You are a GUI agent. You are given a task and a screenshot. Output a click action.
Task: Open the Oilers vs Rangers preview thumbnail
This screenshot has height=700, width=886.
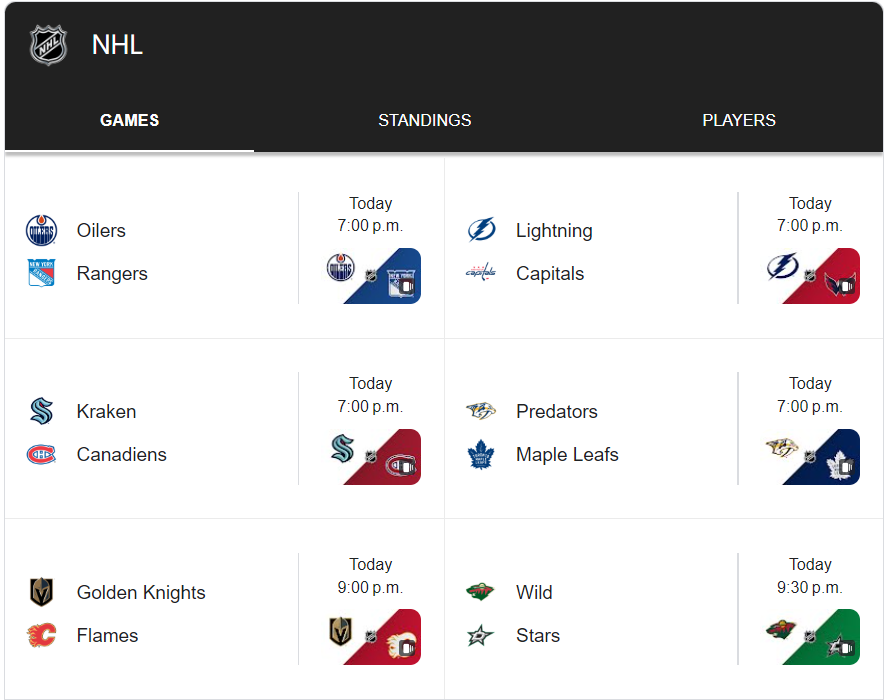tap(373, 276)
